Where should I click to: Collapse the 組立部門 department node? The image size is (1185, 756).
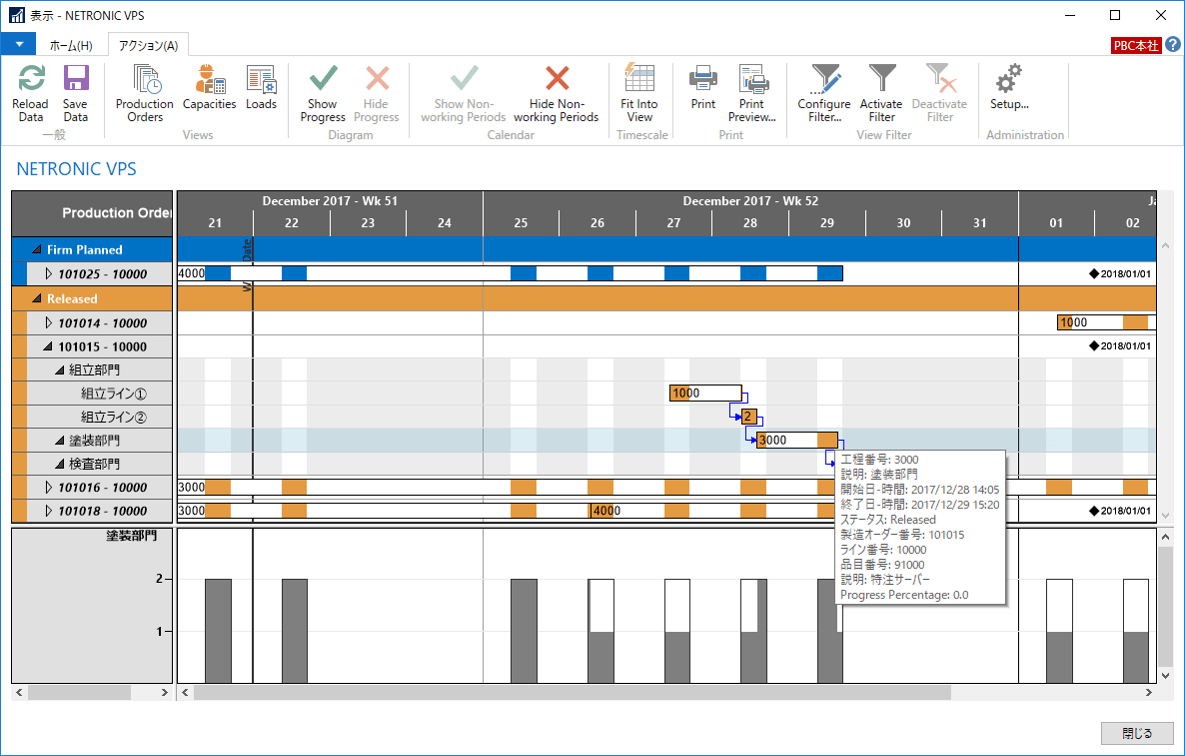point(60,370)
